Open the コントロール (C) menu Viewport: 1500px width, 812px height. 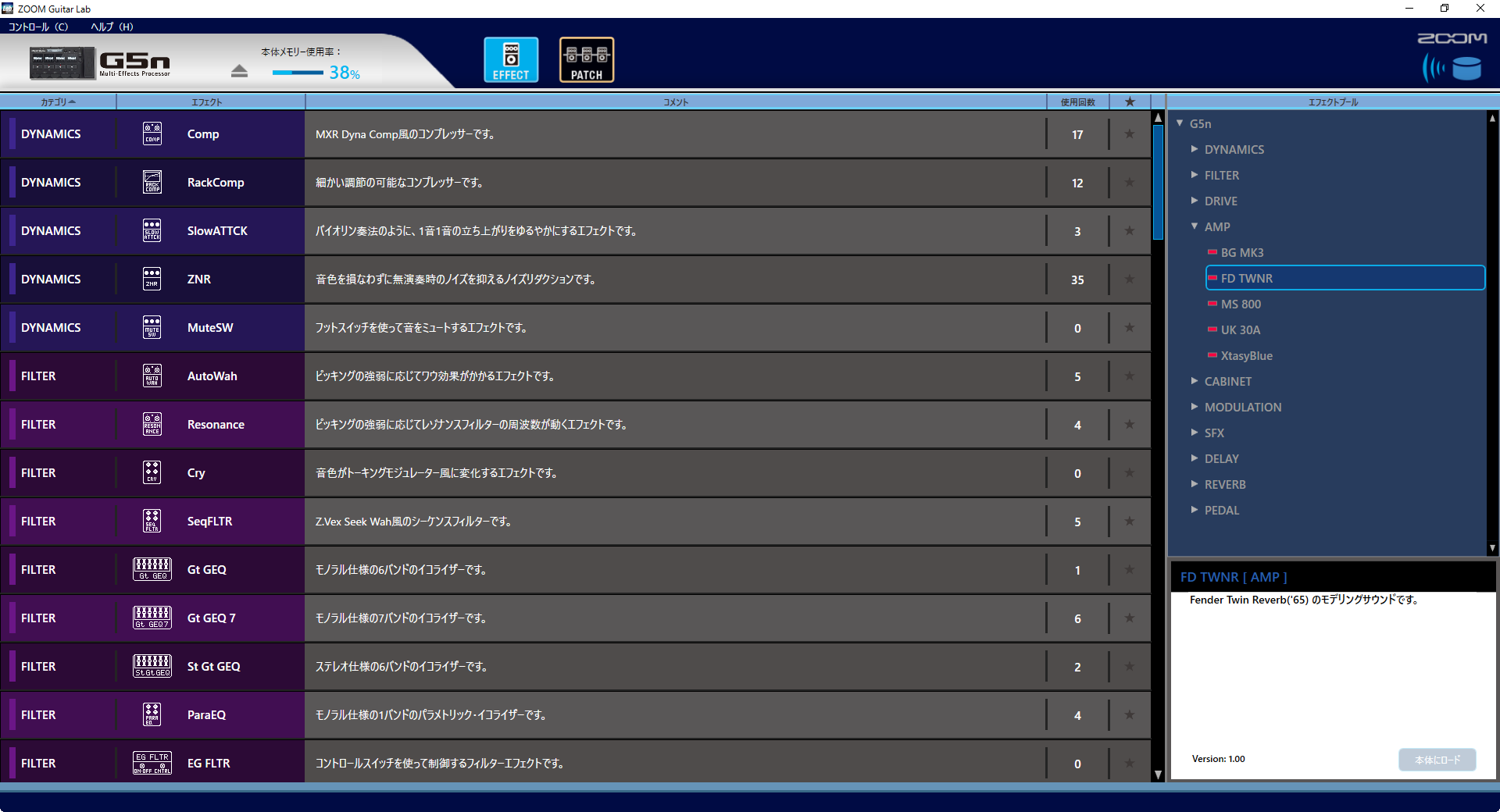38,27
